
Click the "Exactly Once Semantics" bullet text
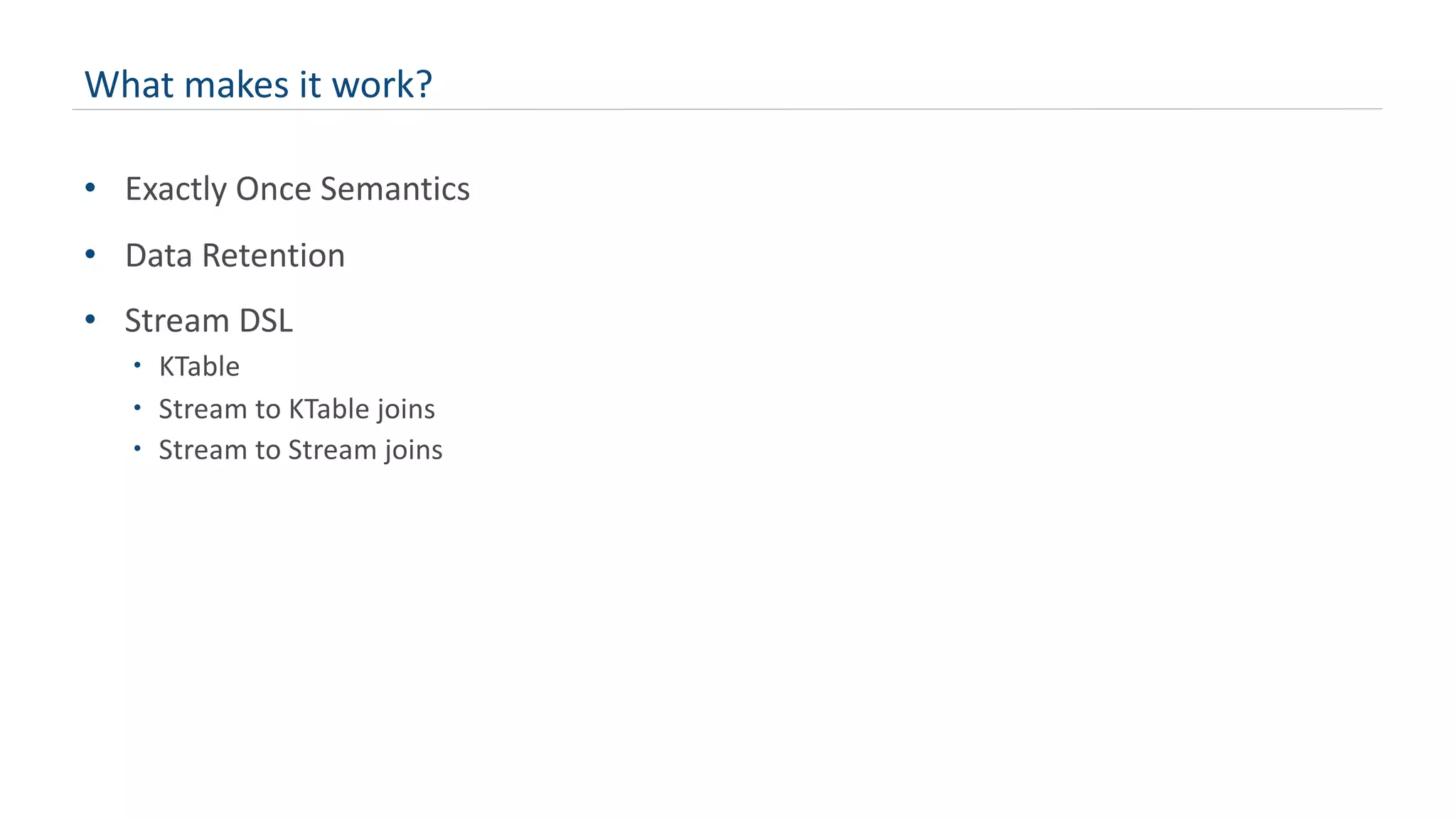click(x=297, y=189)
